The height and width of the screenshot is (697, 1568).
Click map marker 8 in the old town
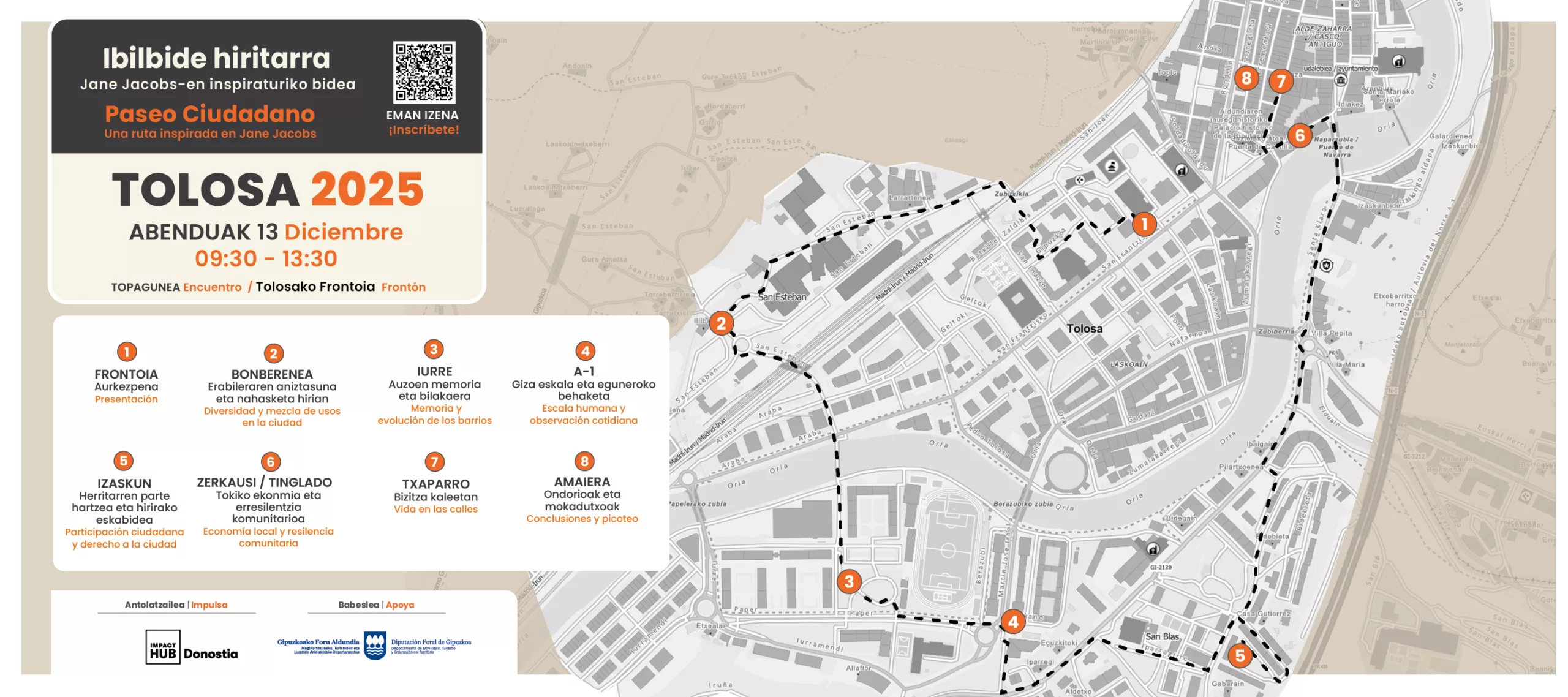(1246, 78)
